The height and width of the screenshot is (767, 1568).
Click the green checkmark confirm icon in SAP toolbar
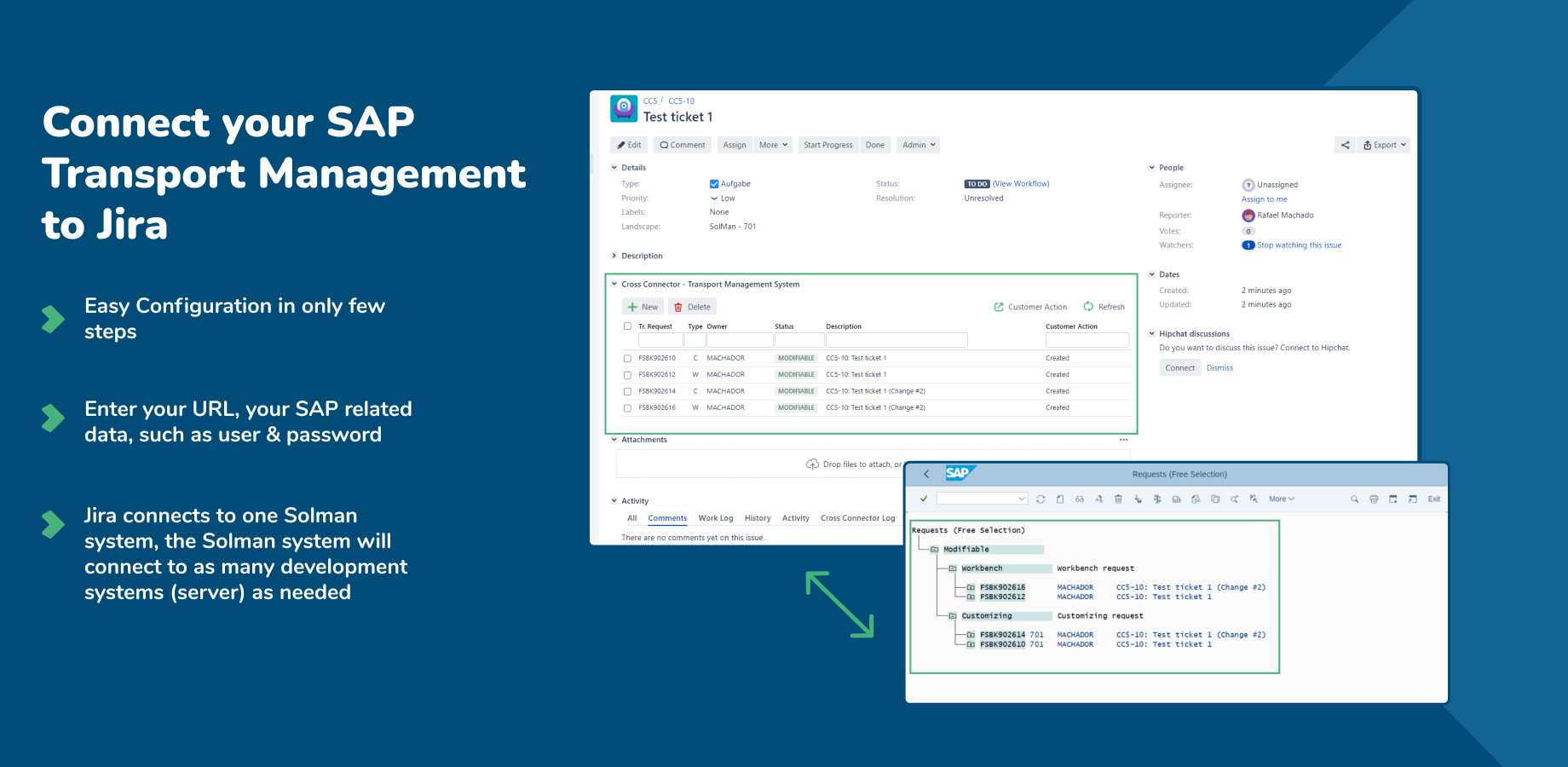pos(924,499)
